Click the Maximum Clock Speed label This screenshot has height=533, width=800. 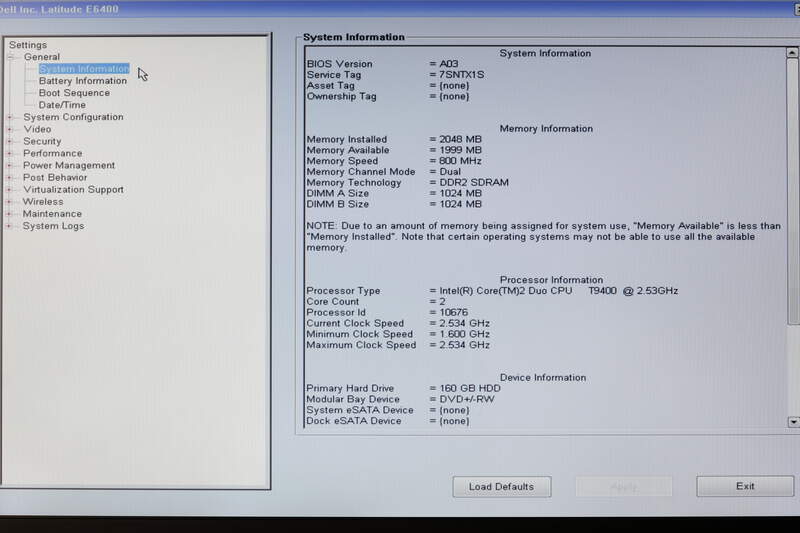pyautogui.click(x=361, y=345)
